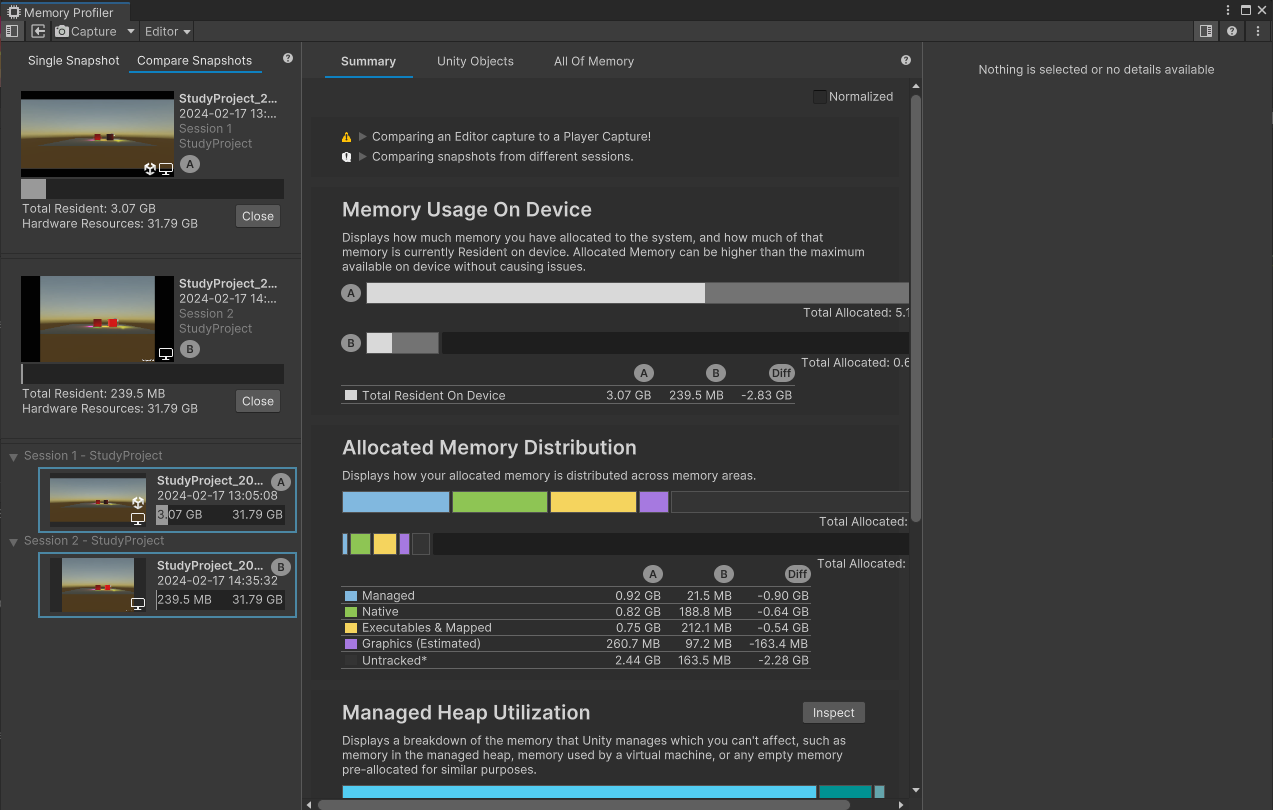The width and height of the screenshot is (1273, 810).
Task: Select the 14:35:32 snapshot in Session 2
Action: tap(168, 584)
